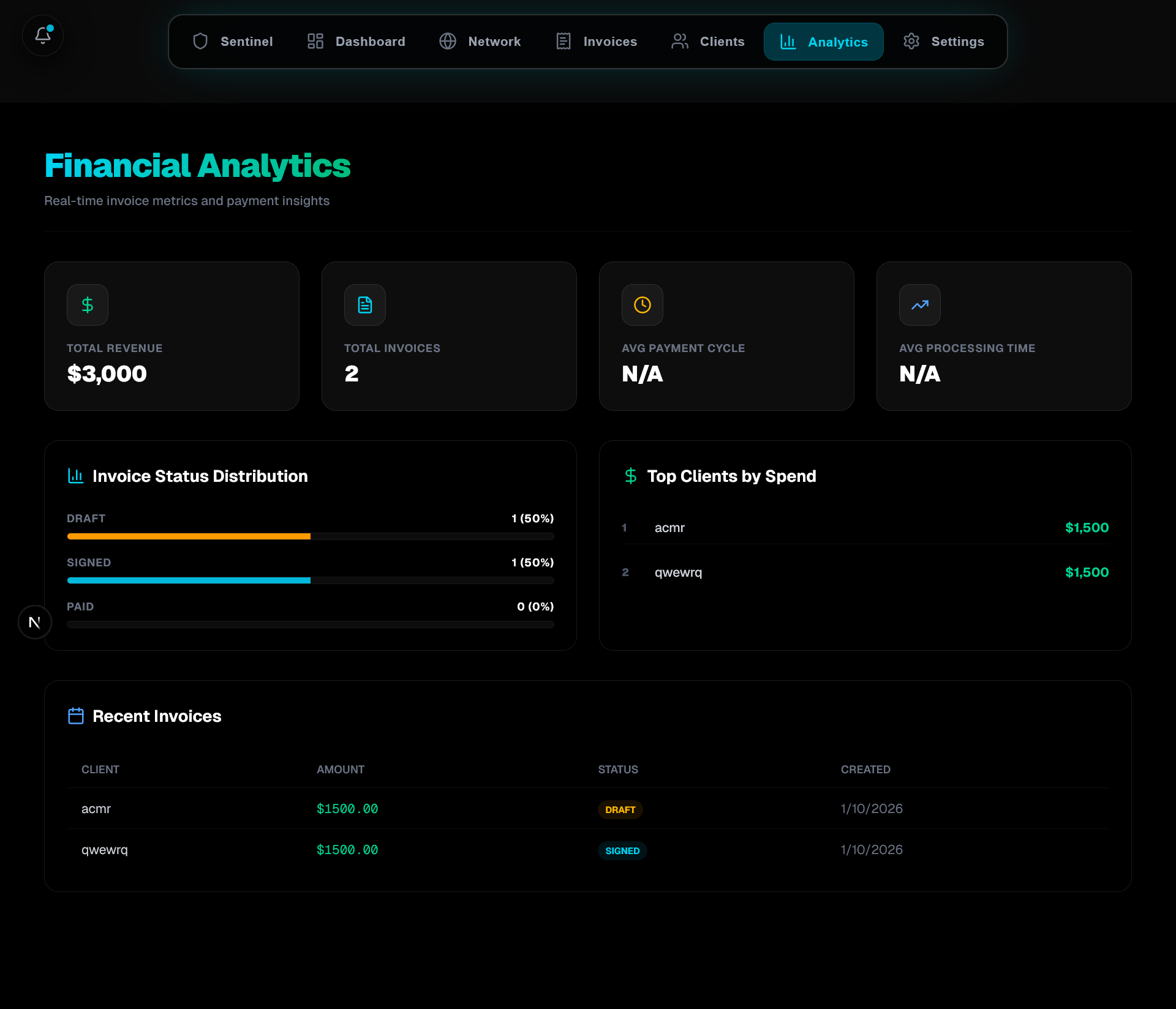This screenshot has height=1009, width=1176.
Task: Click the document icon on Total Invoices
Action: coord(365,305)
